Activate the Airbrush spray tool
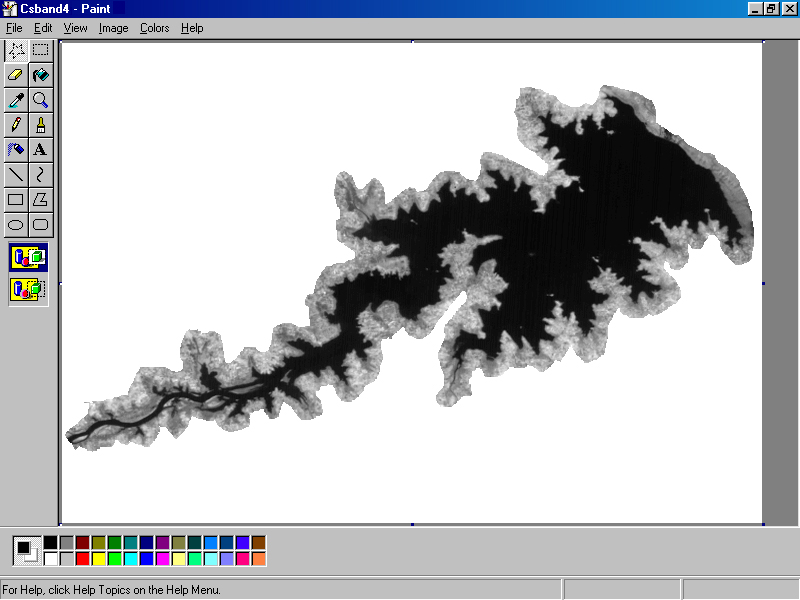The height and width of the screenshot is (600, 800). point(16,150)
